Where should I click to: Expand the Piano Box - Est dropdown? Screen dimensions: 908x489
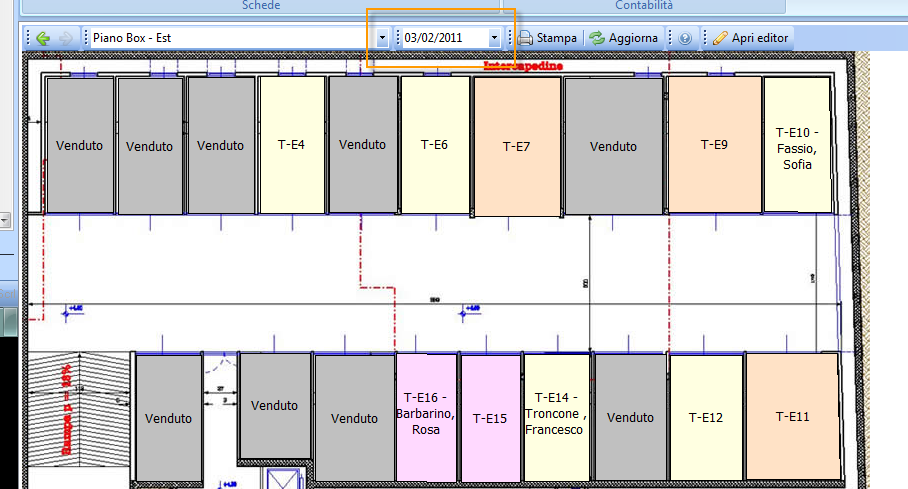pos(382,38)
